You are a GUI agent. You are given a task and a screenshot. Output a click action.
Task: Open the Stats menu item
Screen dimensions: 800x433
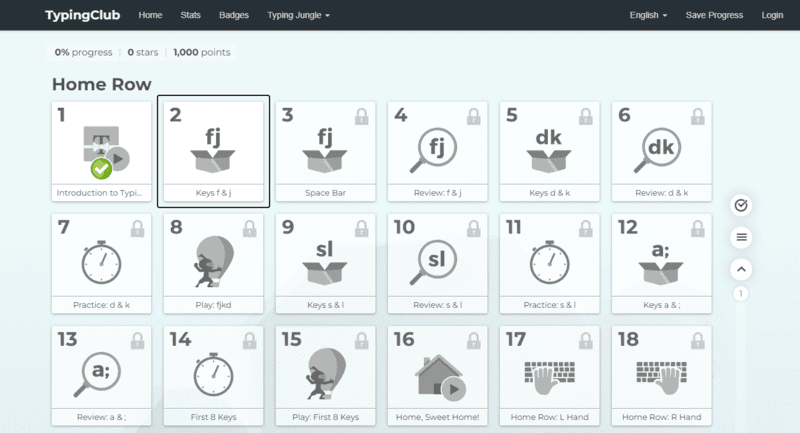click(x=190, y=15)
